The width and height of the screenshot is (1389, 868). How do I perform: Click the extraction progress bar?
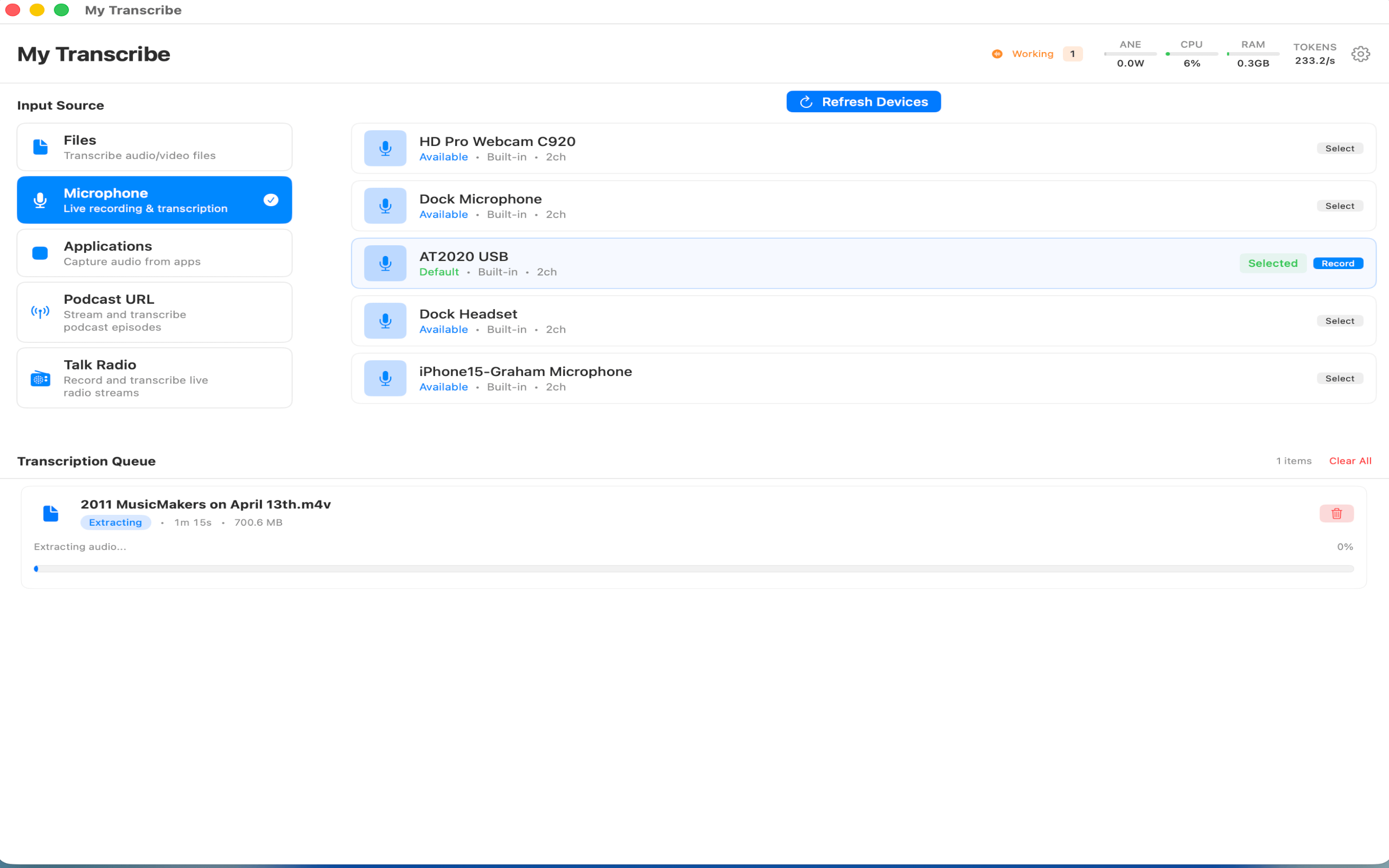[694, 569]
